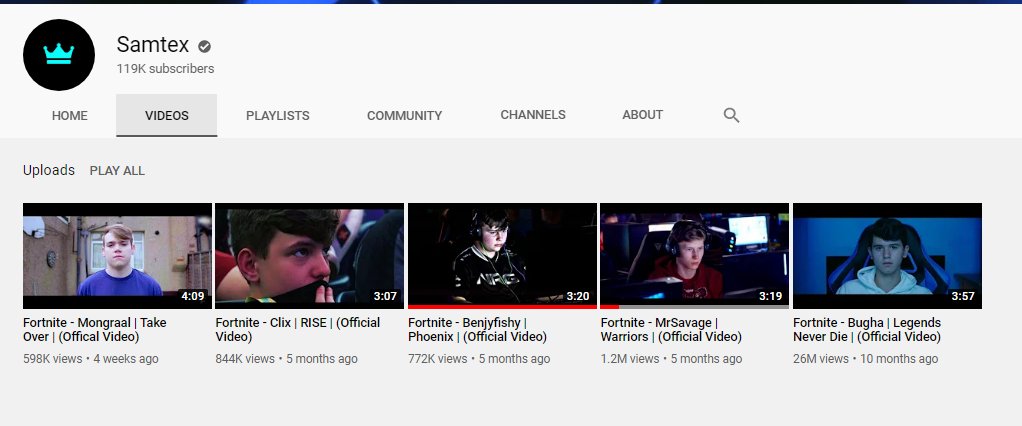Click '26M views • 10 months ago' text

(866, 359)
